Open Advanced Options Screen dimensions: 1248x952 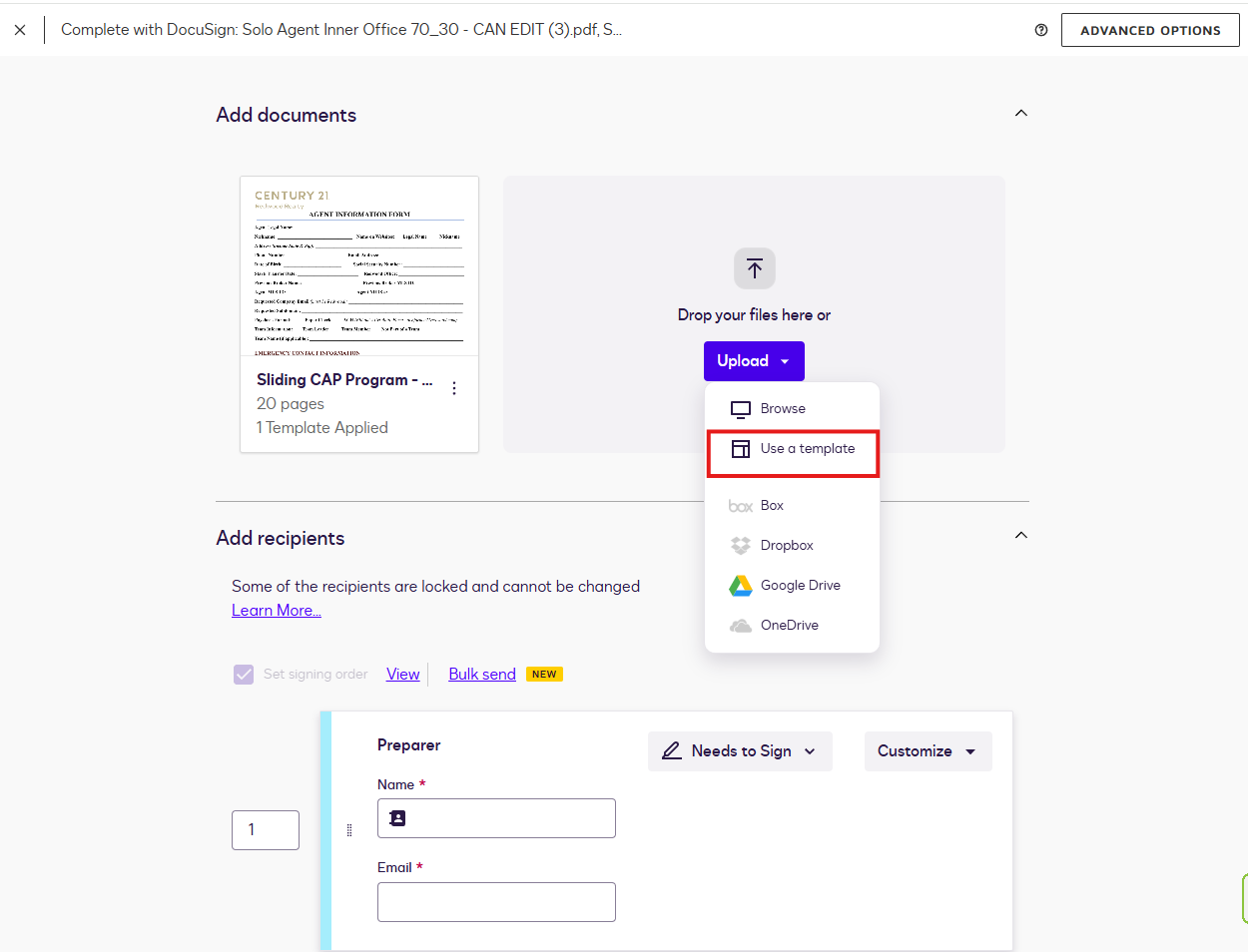point(1150,30)
